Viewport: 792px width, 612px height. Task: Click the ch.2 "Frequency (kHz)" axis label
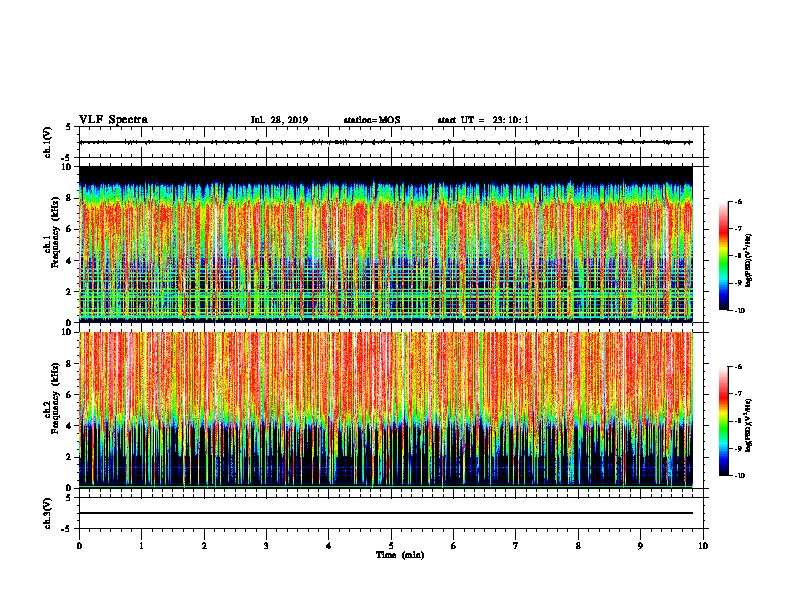pyautogui.click(x=56, y=398)
